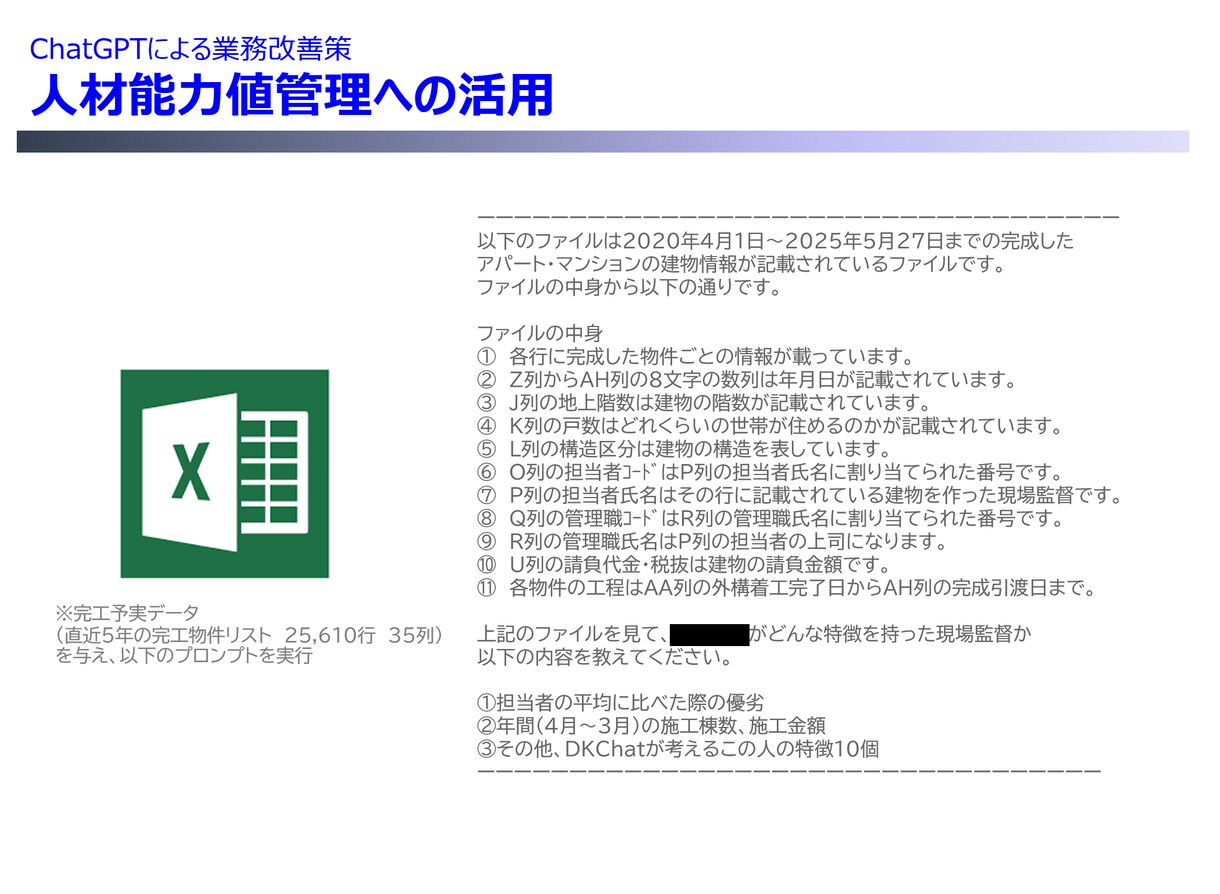Click the line "以下の内容を教えてください。"
Image resolution: width=1220 pixels, height=894 pixels.
click(604, 658)
